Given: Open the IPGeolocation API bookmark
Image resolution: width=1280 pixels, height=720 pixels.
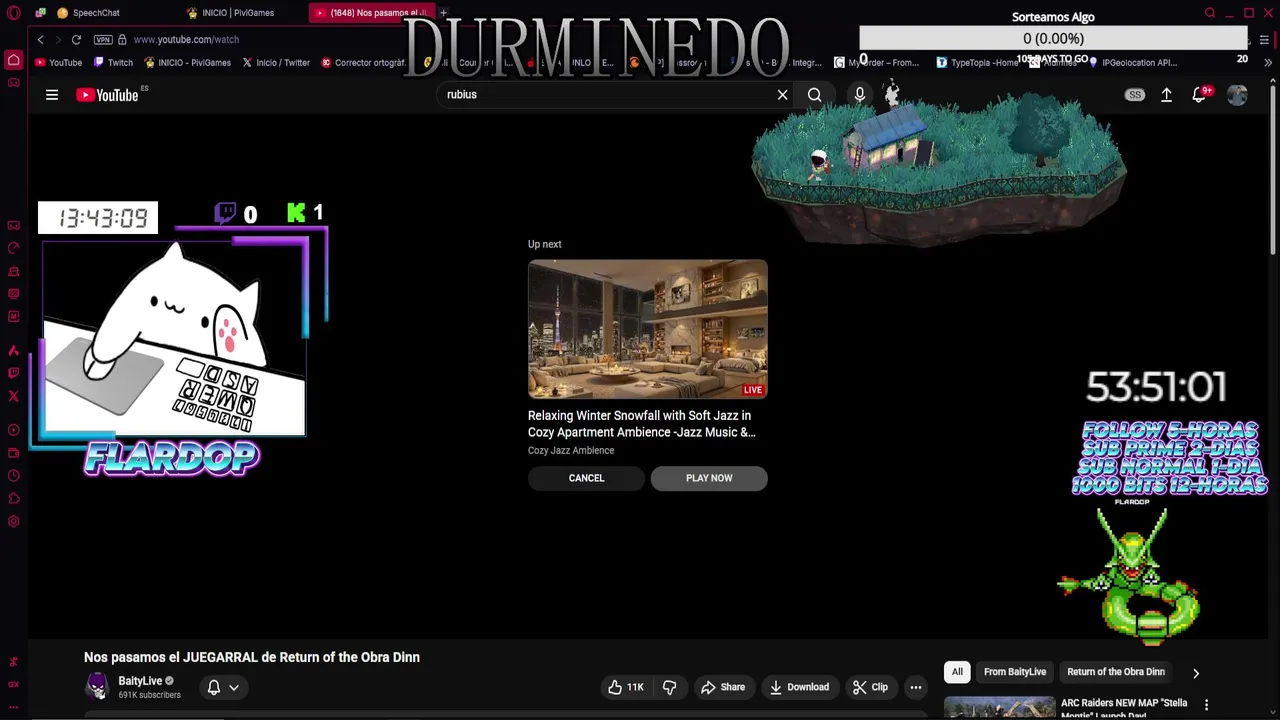Looking at the screenshot, I should (1132, 62).
